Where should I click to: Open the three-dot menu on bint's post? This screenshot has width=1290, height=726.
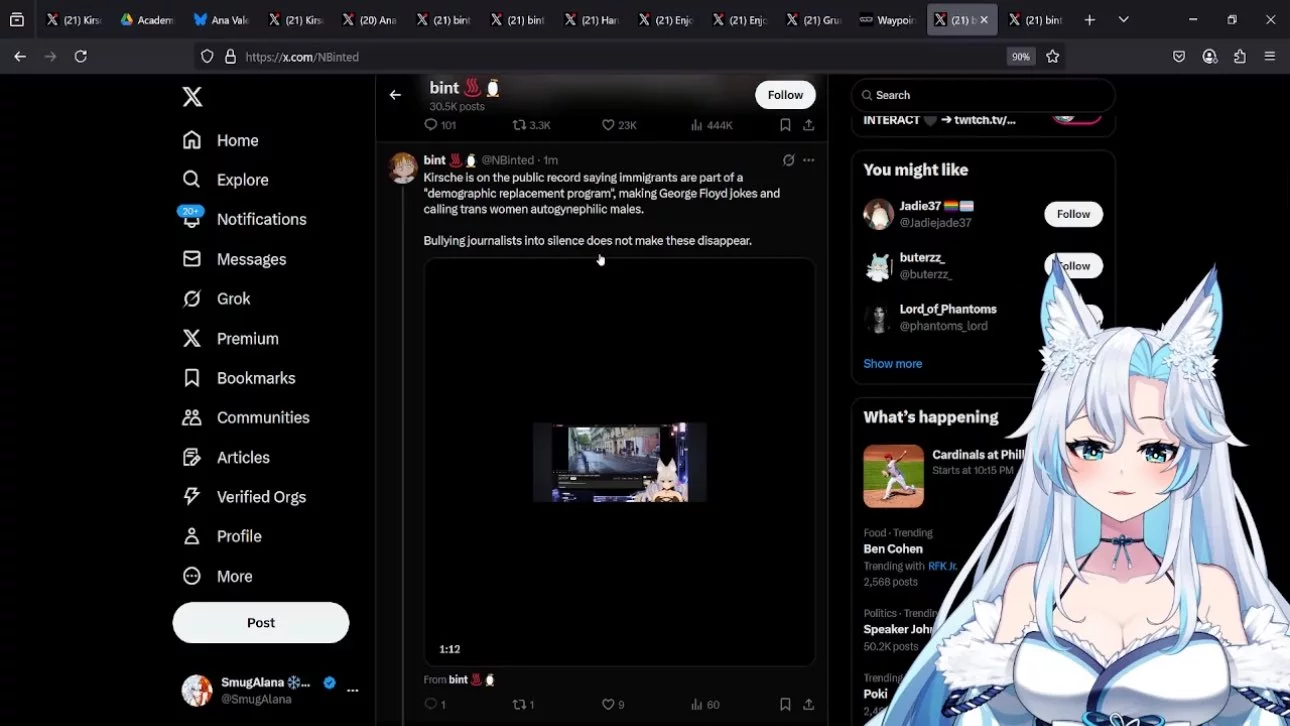808,160
